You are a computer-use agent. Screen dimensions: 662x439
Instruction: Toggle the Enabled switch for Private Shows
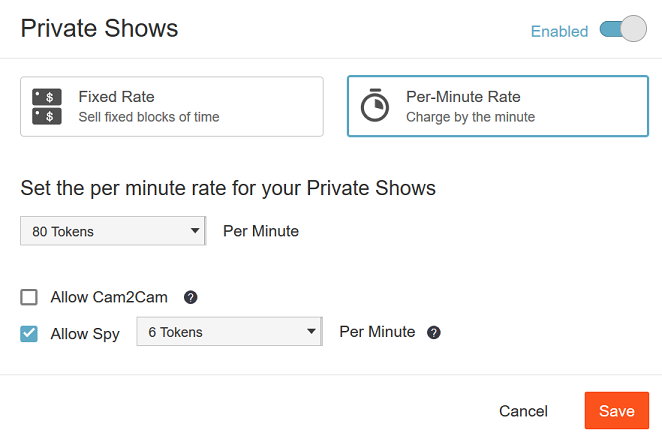[x=623, y=30]
